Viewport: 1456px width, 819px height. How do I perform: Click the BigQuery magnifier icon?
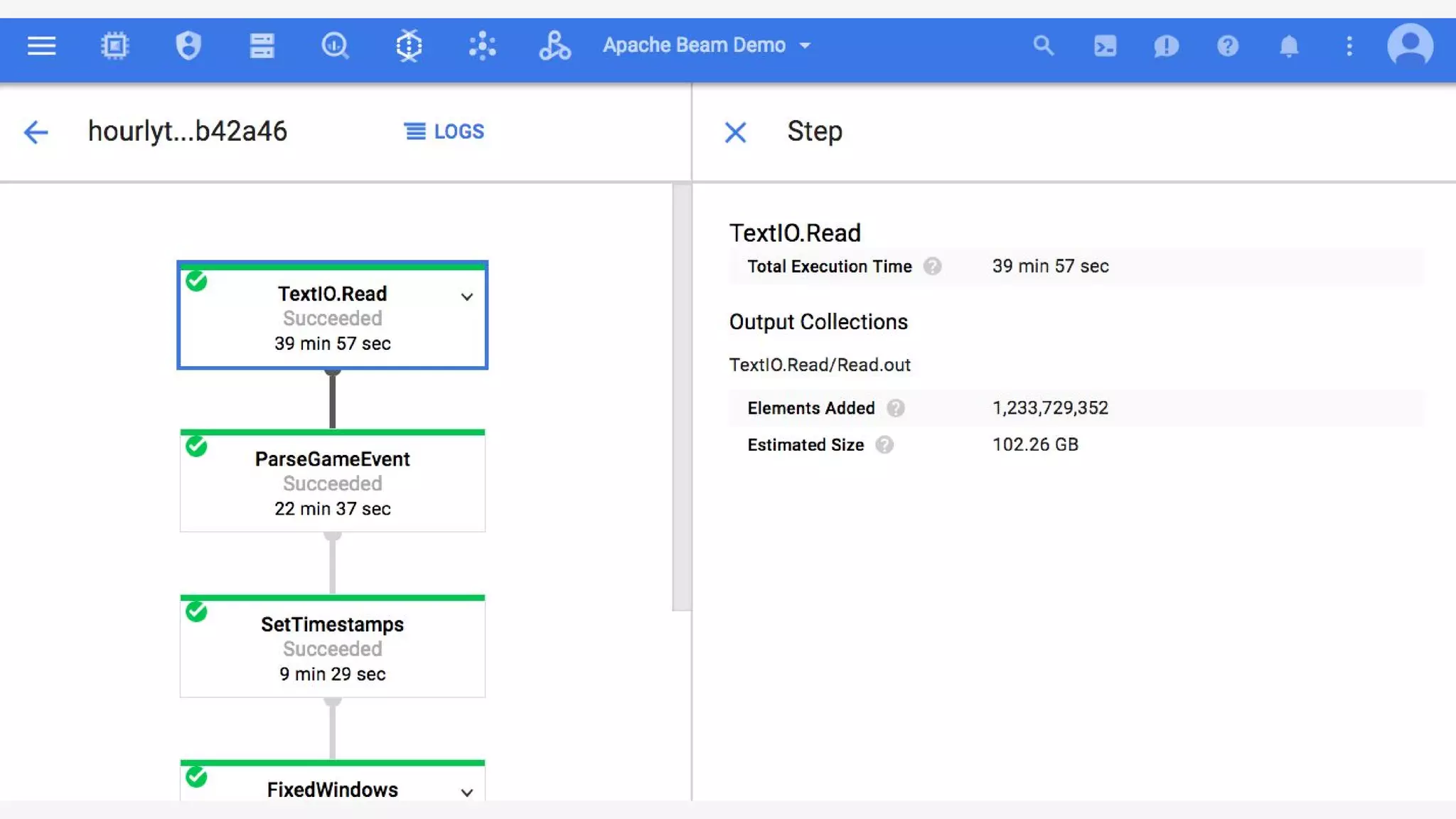(x=335, y=45)
